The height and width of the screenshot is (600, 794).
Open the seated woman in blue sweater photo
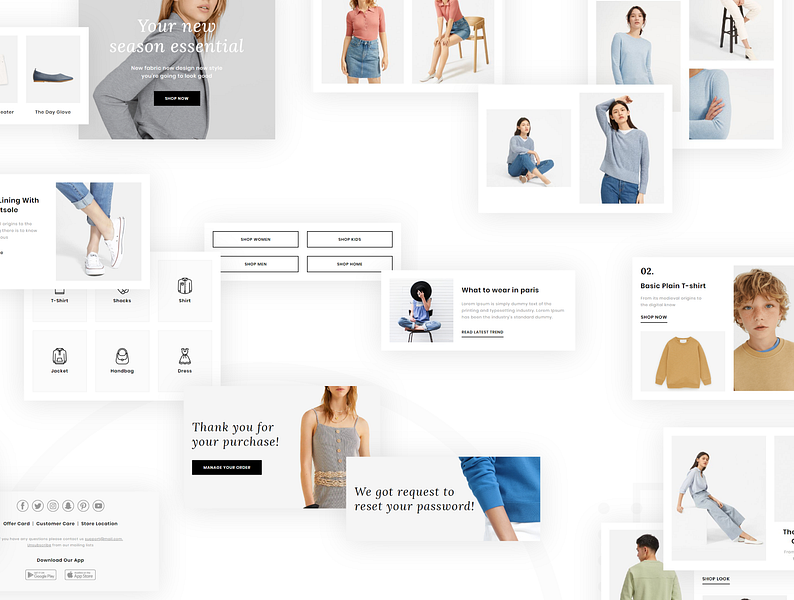(529, 148)
